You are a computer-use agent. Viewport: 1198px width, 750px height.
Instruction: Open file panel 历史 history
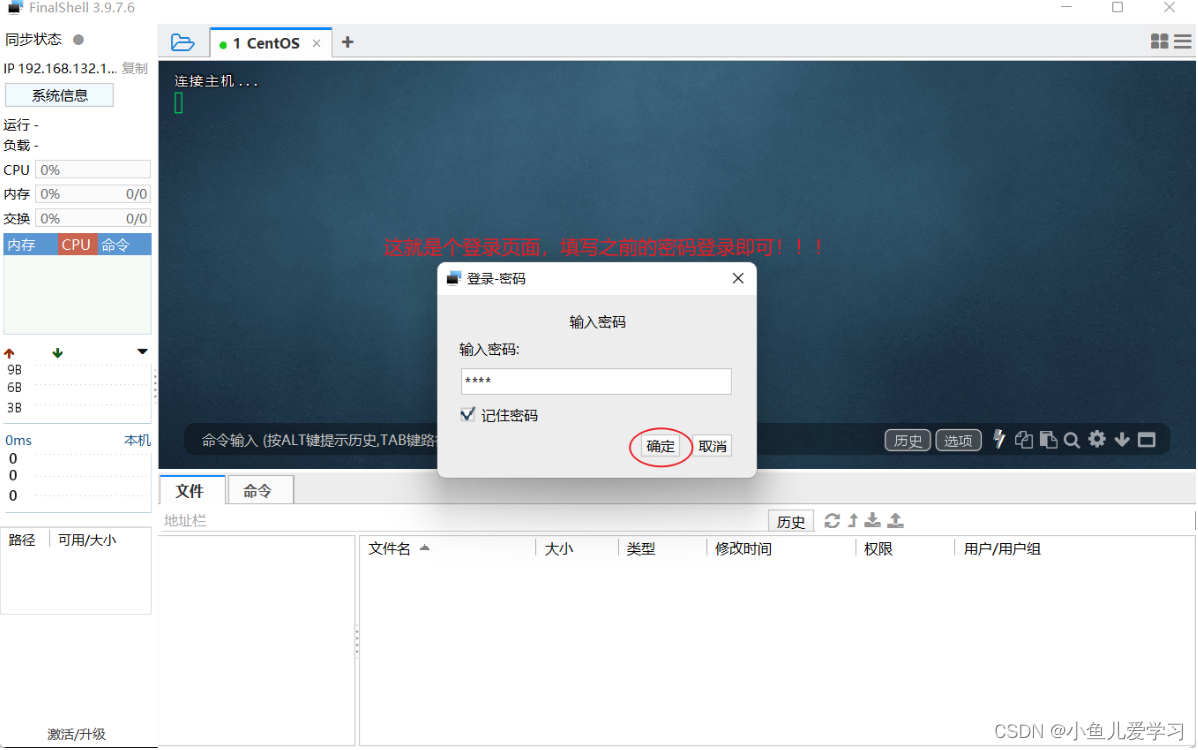coord(791,521)
